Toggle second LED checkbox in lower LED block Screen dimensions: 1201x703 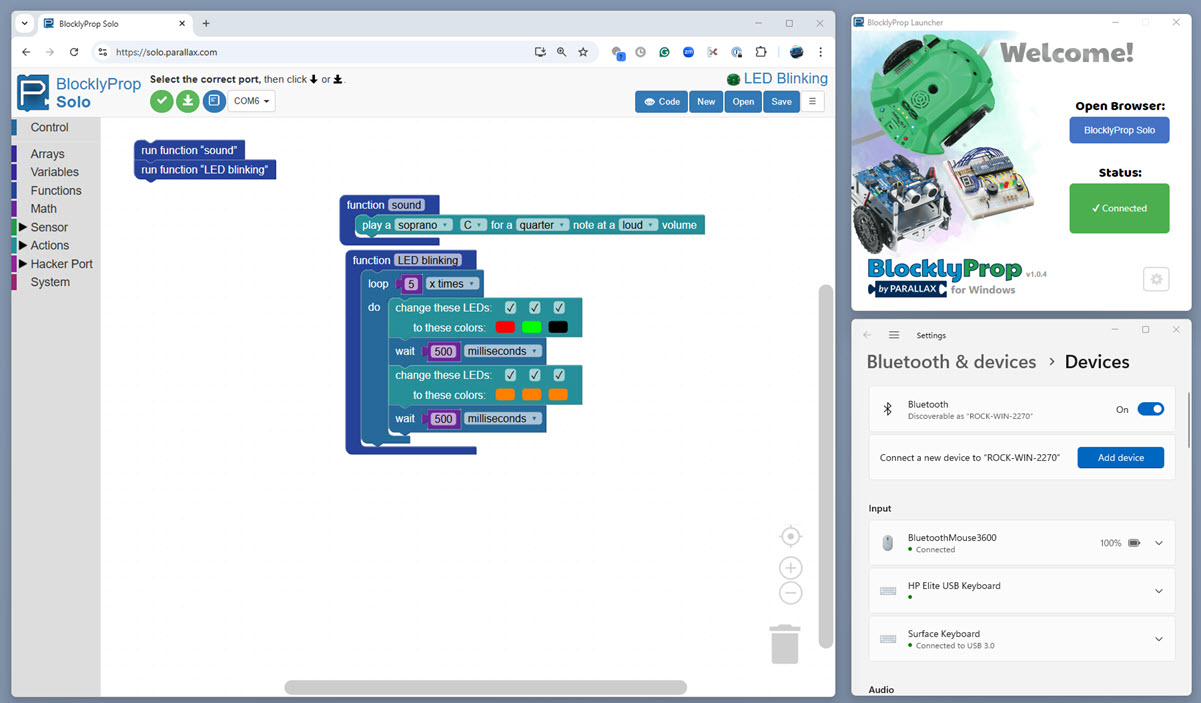535,375
